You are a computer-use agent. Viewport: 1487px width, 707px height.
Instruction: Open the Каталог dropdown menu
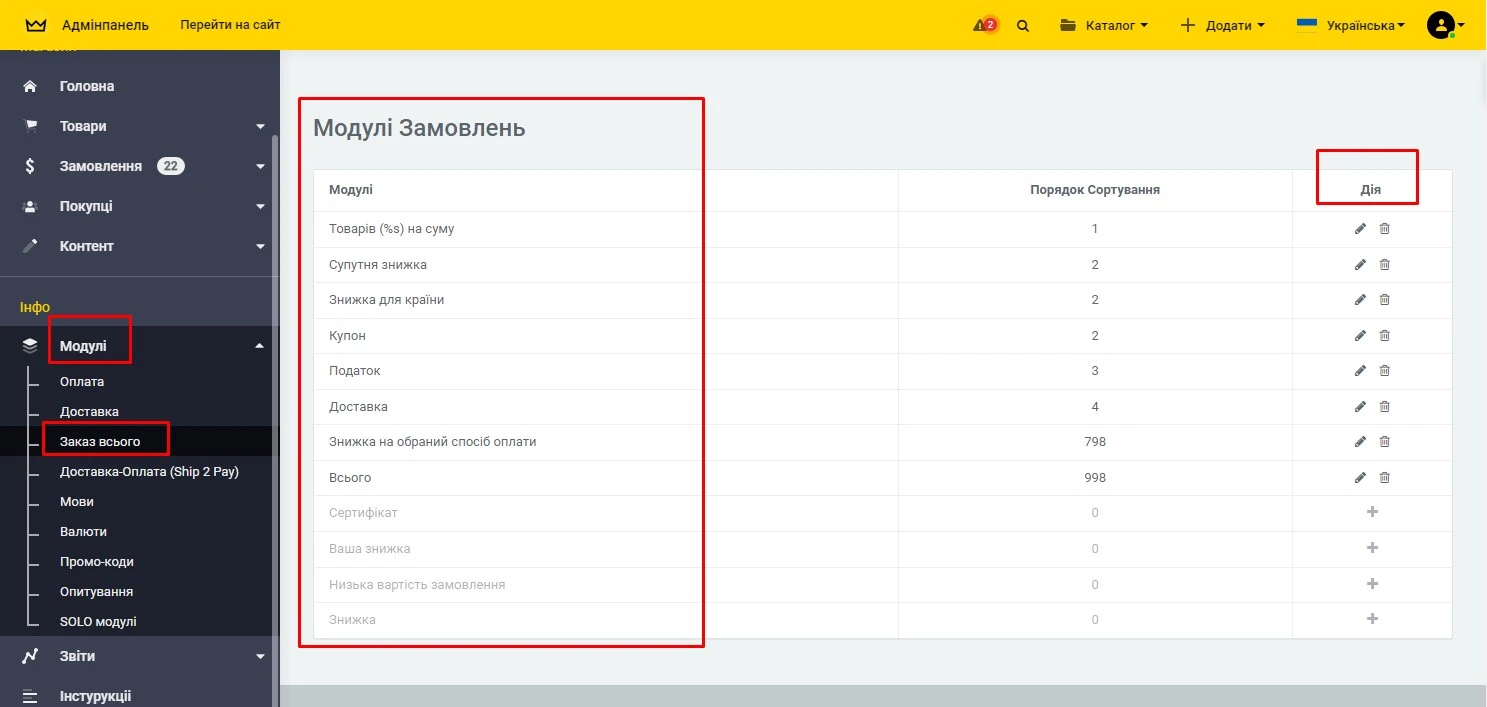pyautogui.click(x=1104, y=25)
